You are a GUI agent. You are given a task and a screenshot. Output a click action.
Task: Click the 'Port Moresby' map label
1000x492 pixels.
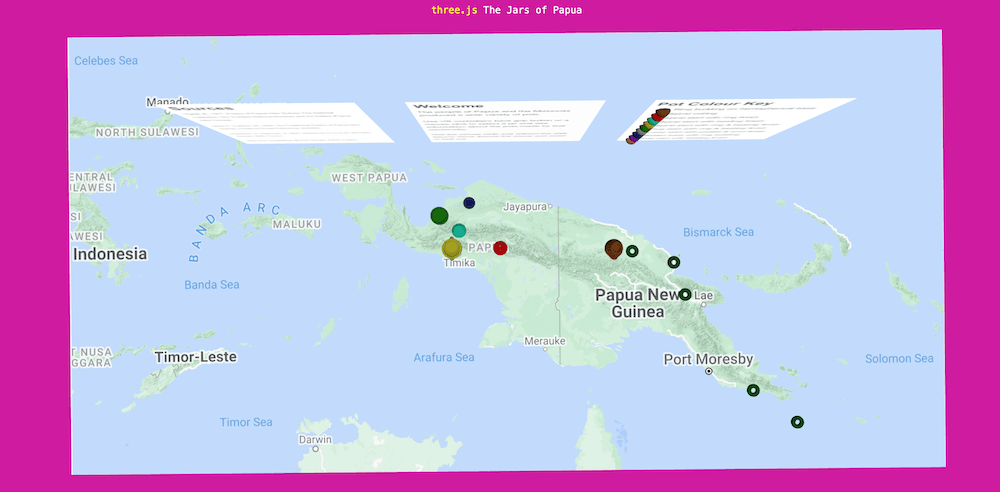[x=709, y=359]
